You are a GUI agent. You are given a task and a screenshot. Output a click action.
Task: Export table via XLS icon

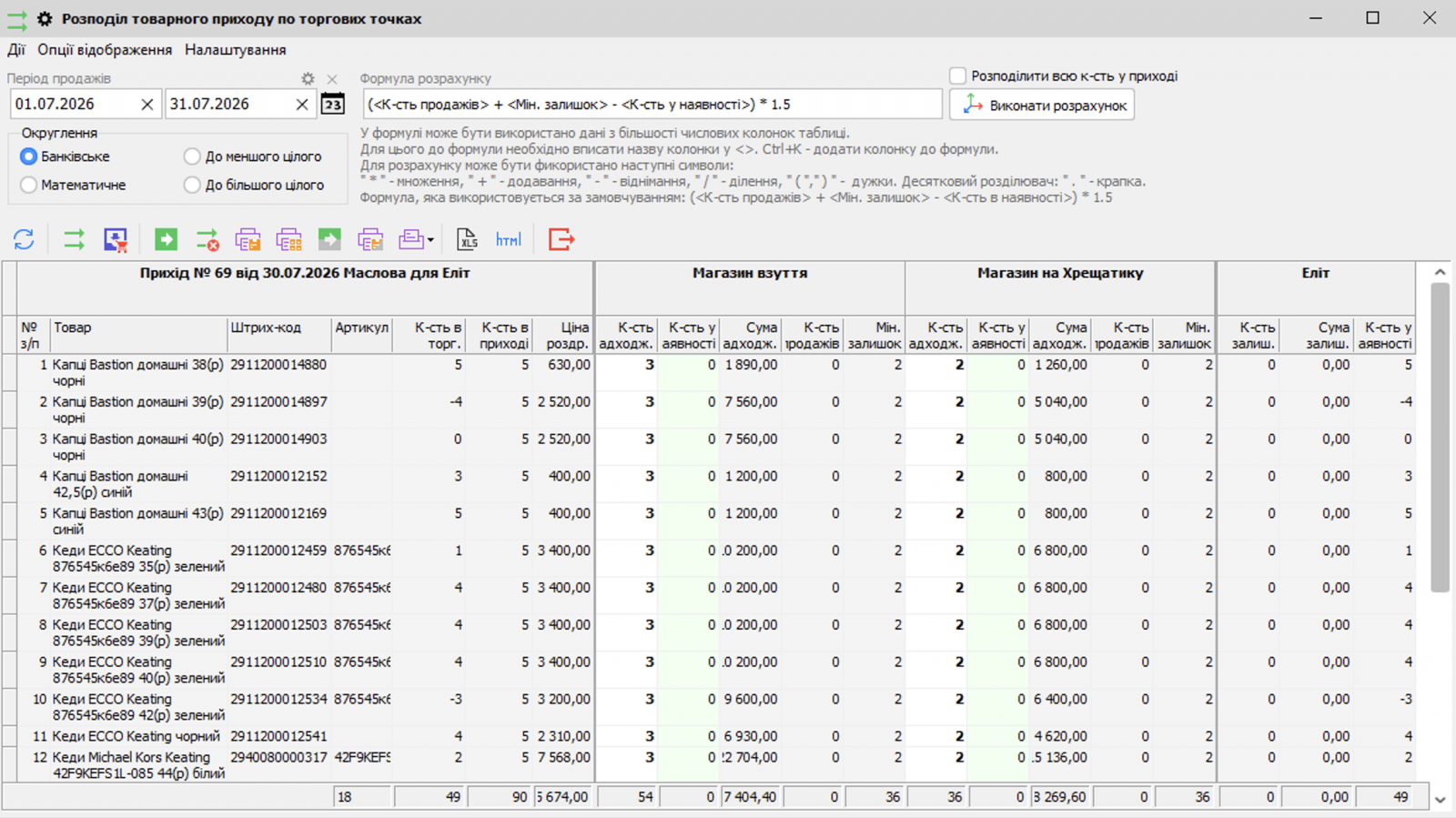tap(467, 239)
